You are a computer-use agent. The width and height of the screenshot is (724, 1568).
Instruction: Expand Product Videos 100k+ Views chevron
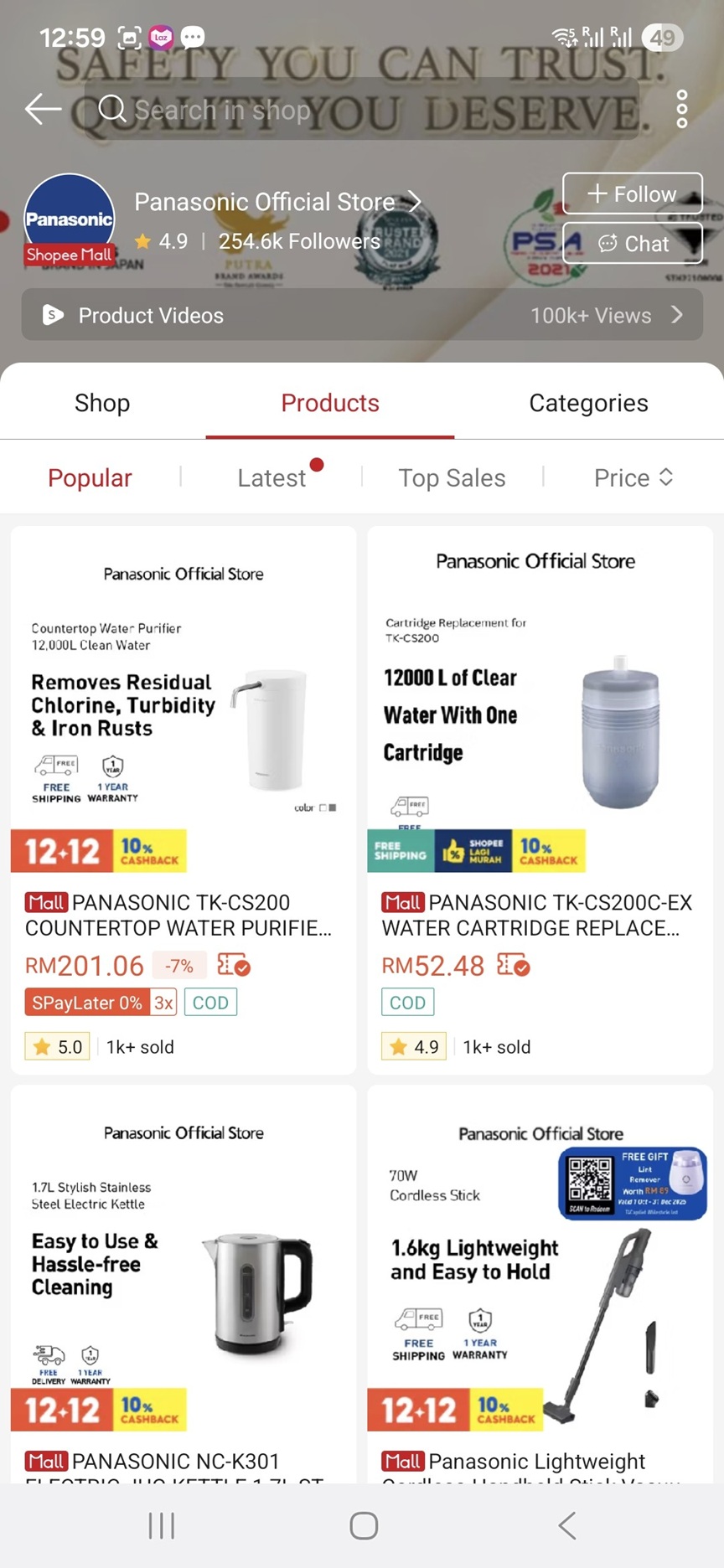tap(677, 315)
